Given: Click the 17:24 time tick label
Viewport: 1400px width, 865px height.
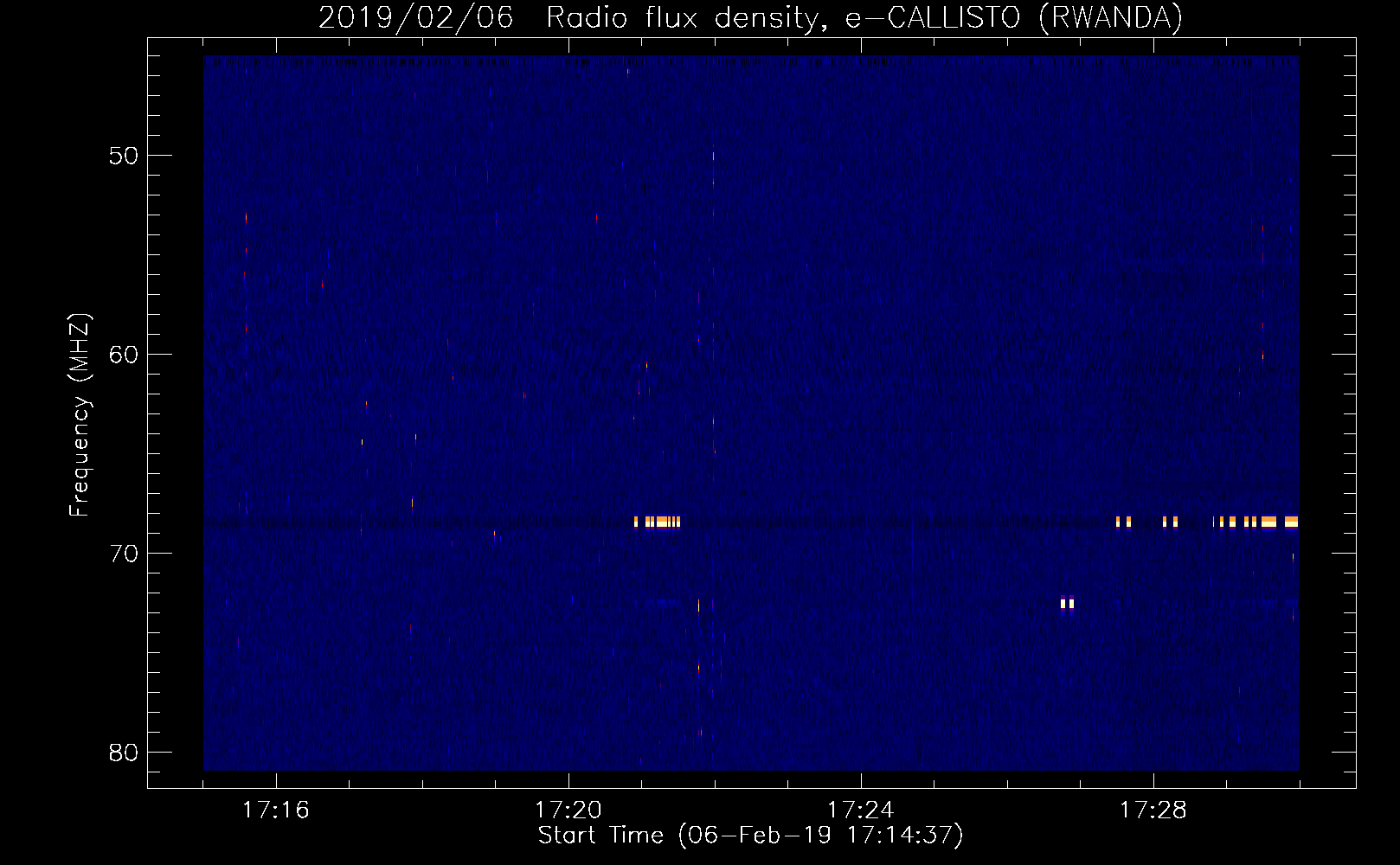Looking at the screenshot, I should (860, 811).
